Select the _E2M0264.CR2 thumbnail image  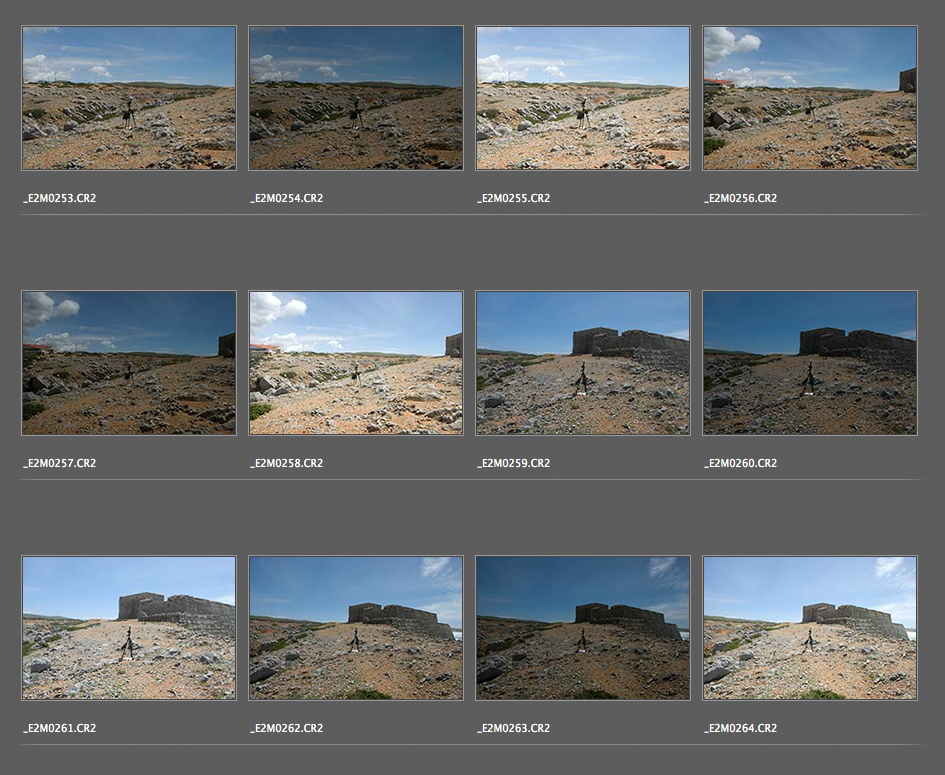(810, 628)
